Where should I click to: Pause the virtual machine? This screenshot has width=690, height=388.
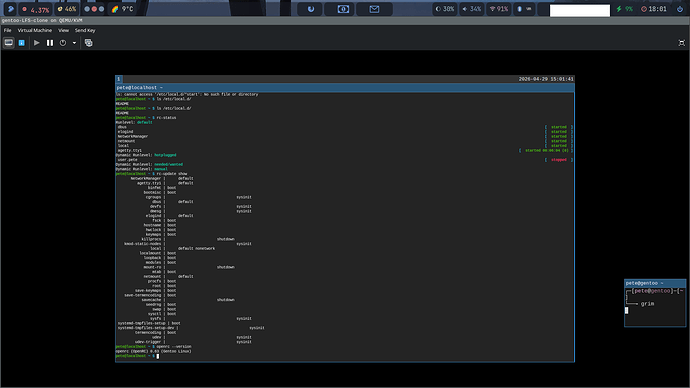pyautogui.click(x=50, y=43)
